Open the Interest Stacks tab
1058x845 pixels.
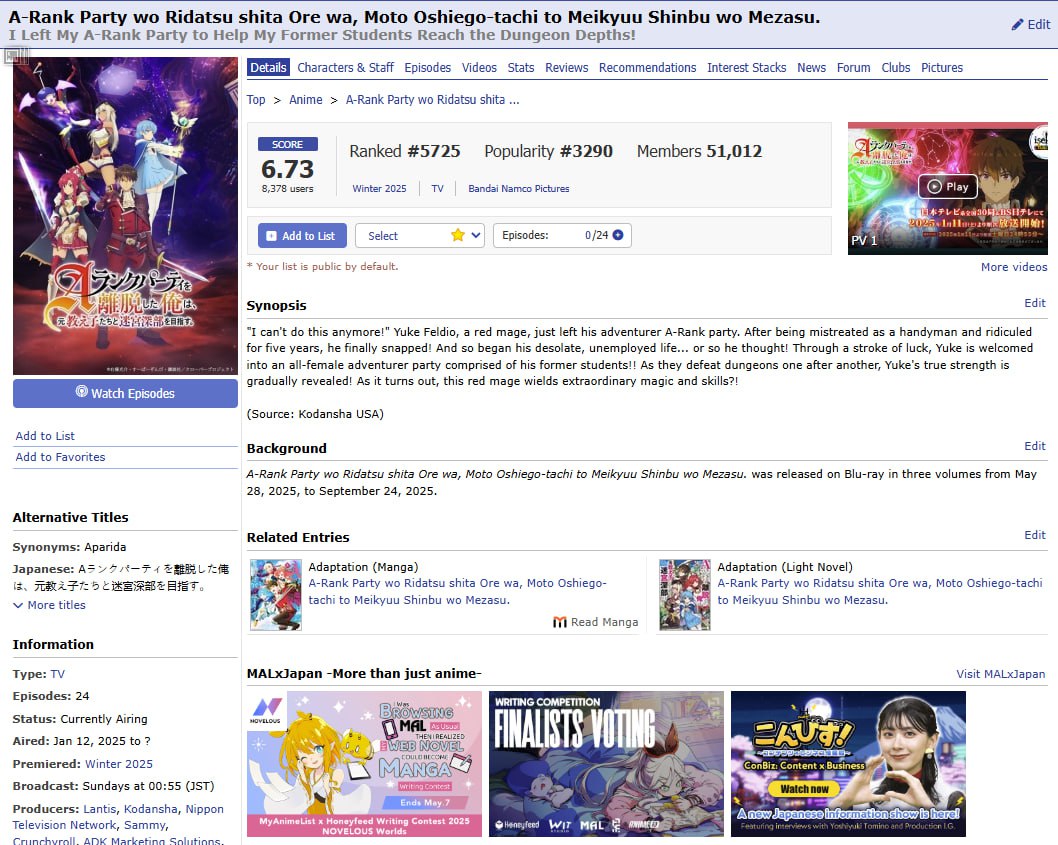pyautogui.click(x=747, y=67)
